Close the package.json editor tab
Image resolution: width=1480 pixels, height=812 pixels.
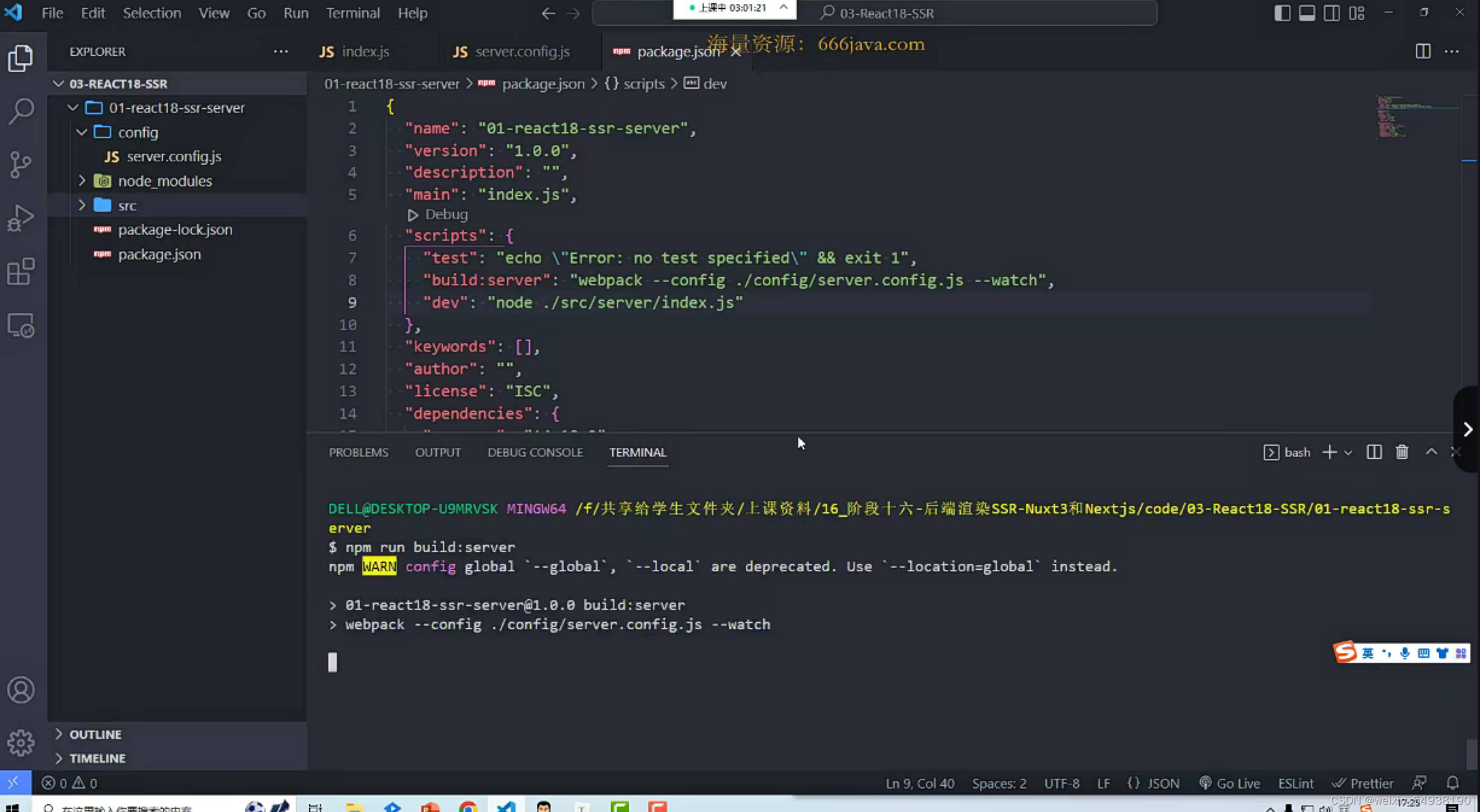click(x=736, y=52)
